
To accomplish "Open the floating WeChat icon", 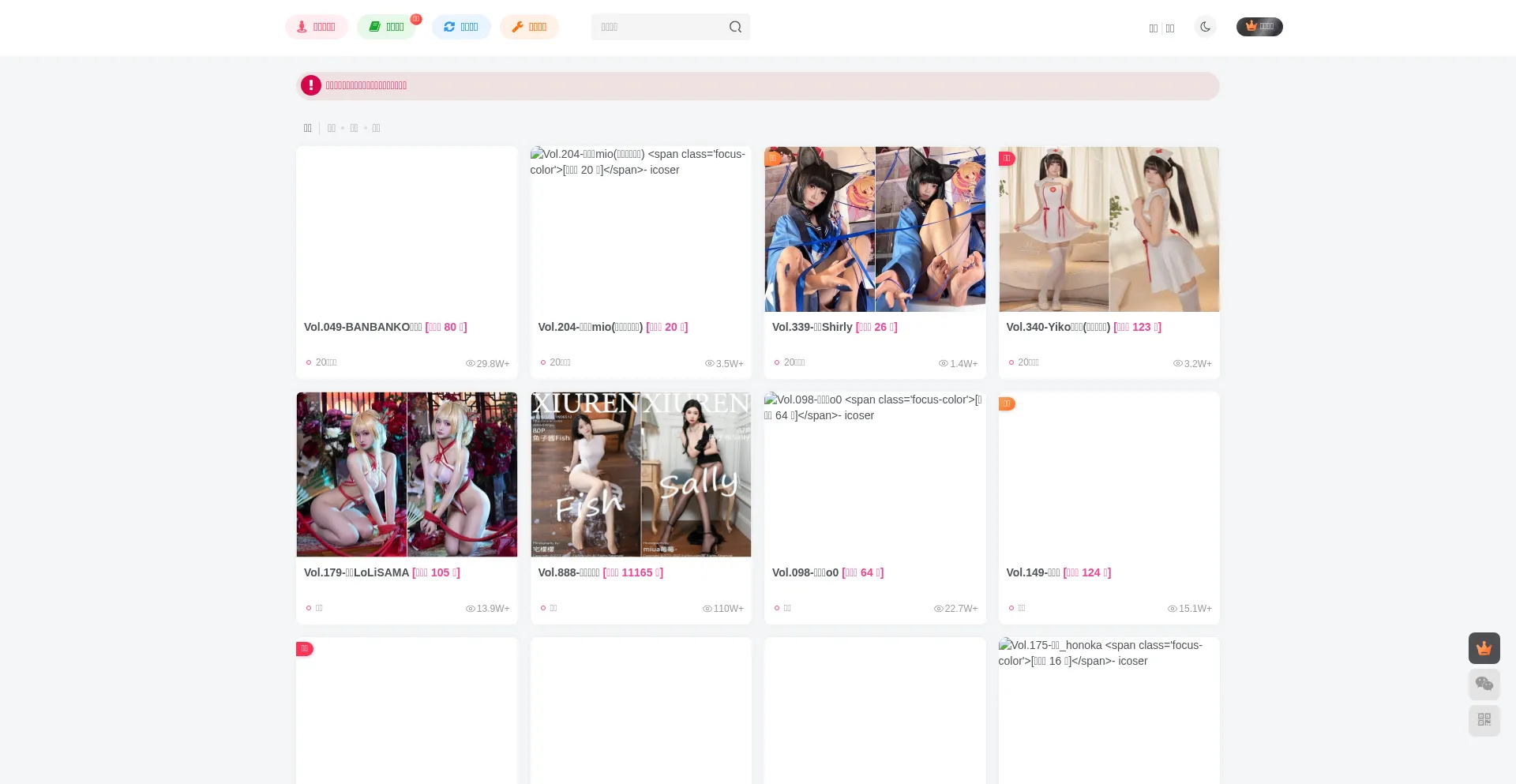I will pos(1484,684).
